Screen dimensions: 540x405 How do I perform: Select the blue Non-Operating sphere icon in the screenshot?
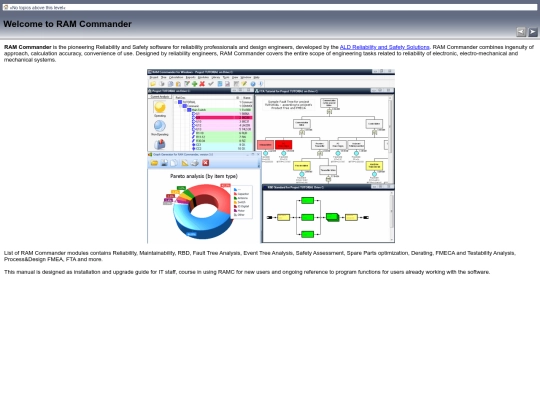click(x=160, y=126)
